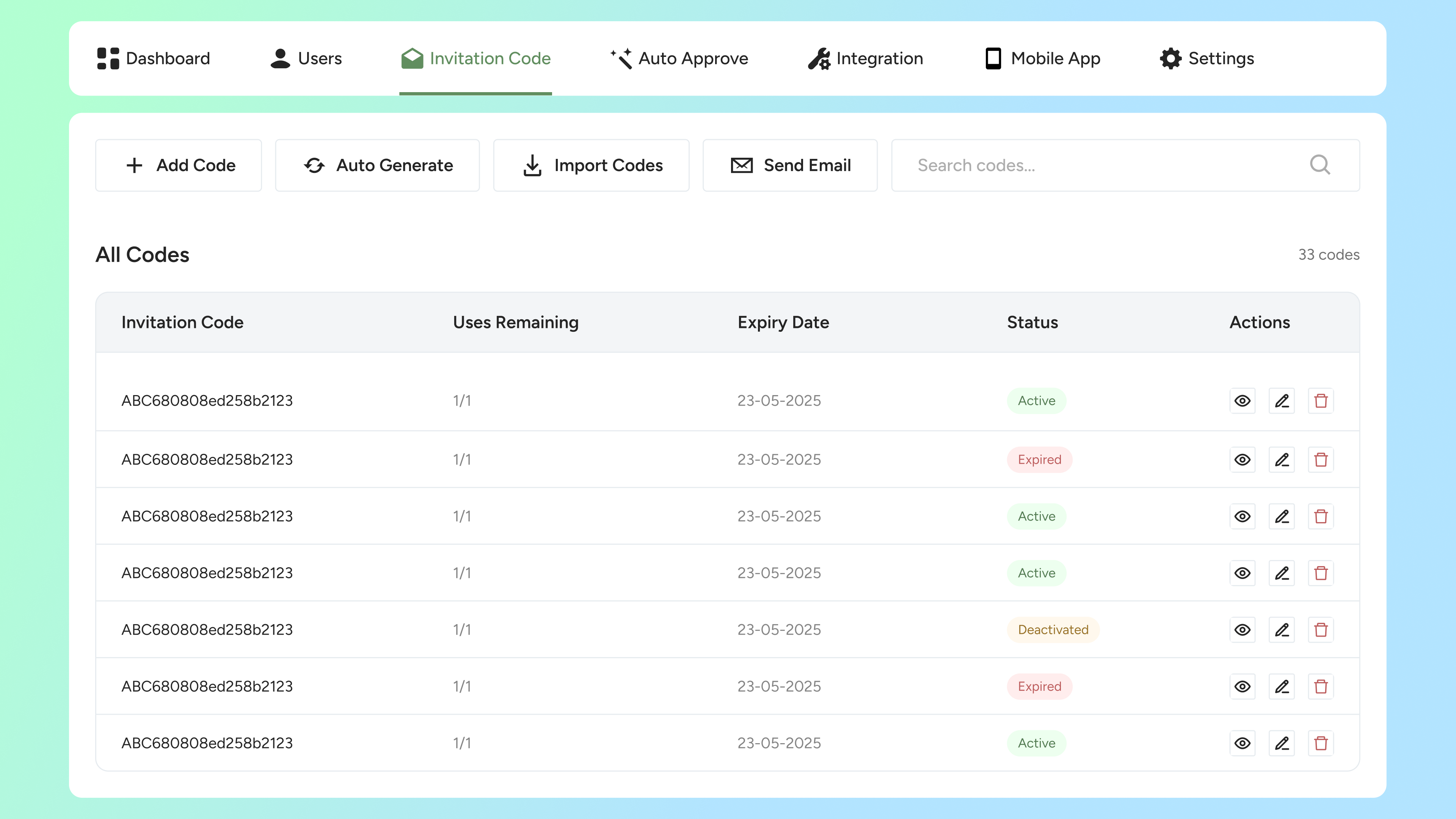Screen dimensions: 1456x819
Task: Open the Dashboard tab
Action: click(153, 58)
